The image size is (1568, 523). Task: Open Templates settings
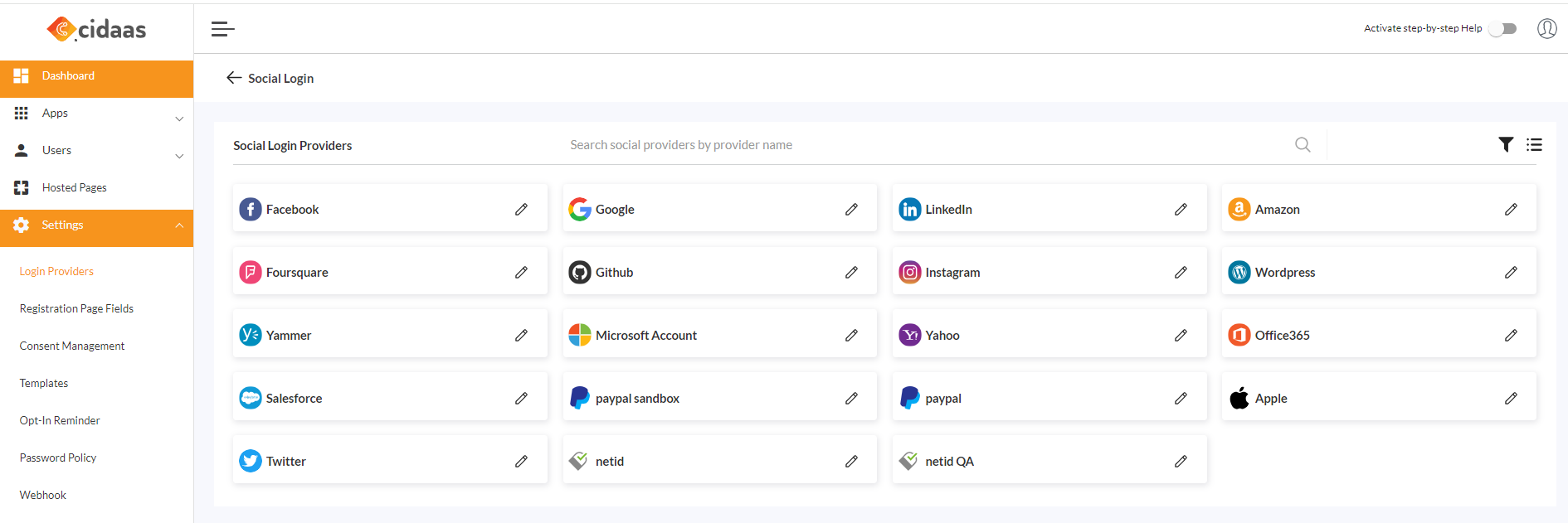point(44,383)
